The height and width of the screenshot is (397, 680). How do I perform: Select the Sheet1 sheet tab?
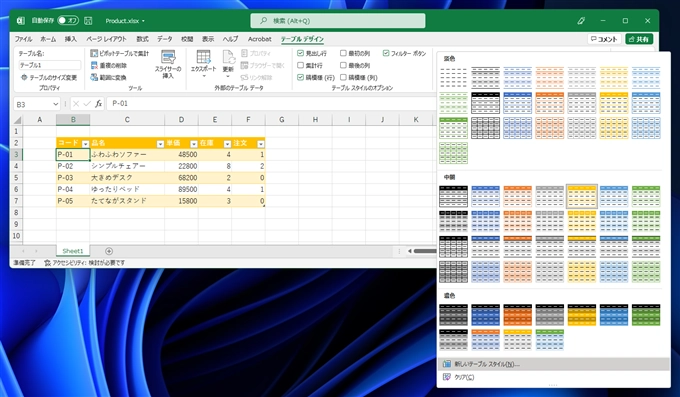click(x=73, y=251)
